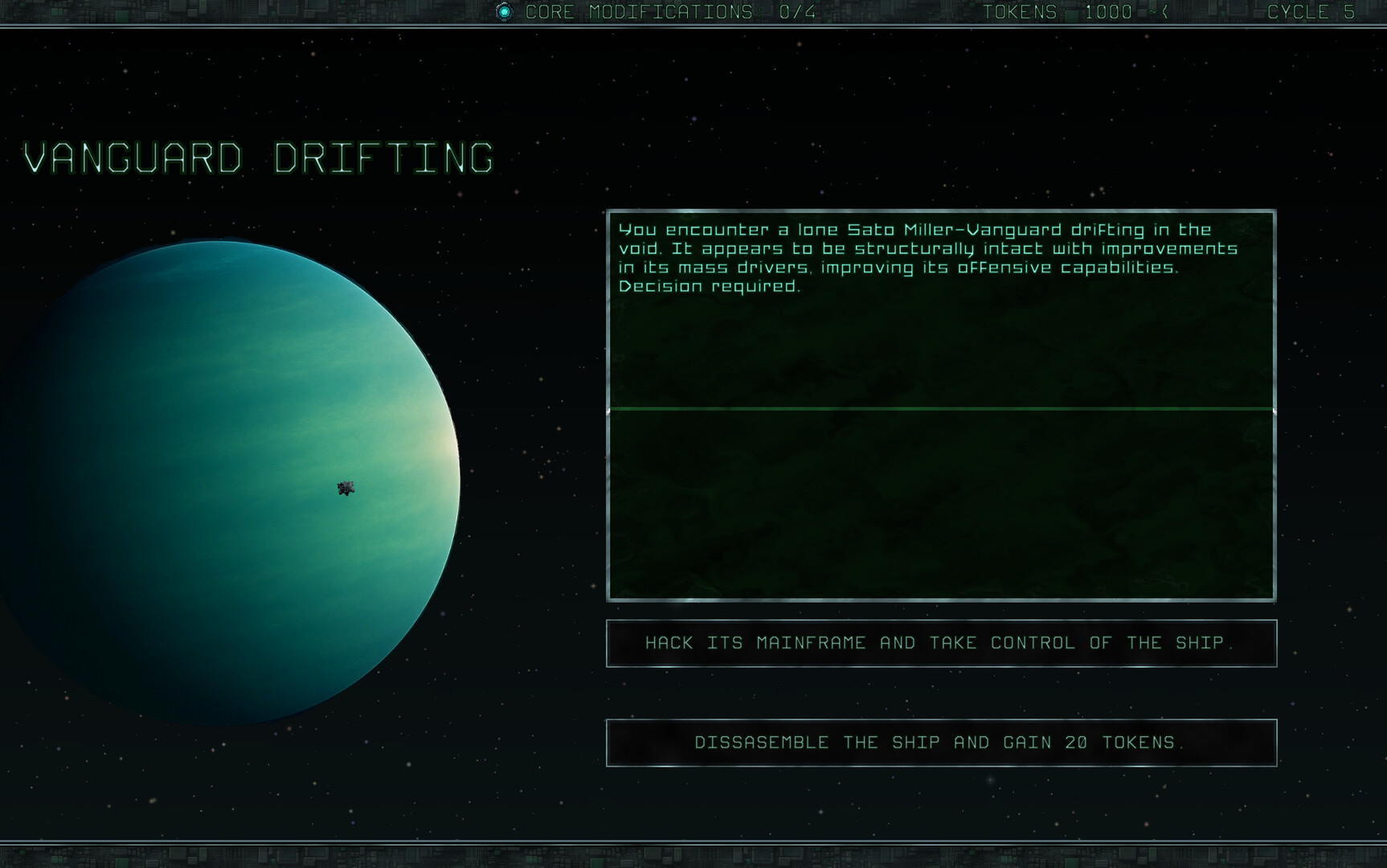Toggle the CYCLE 5 counter display
Viewport: 1387px width, 868px height.
[1311, 12]
